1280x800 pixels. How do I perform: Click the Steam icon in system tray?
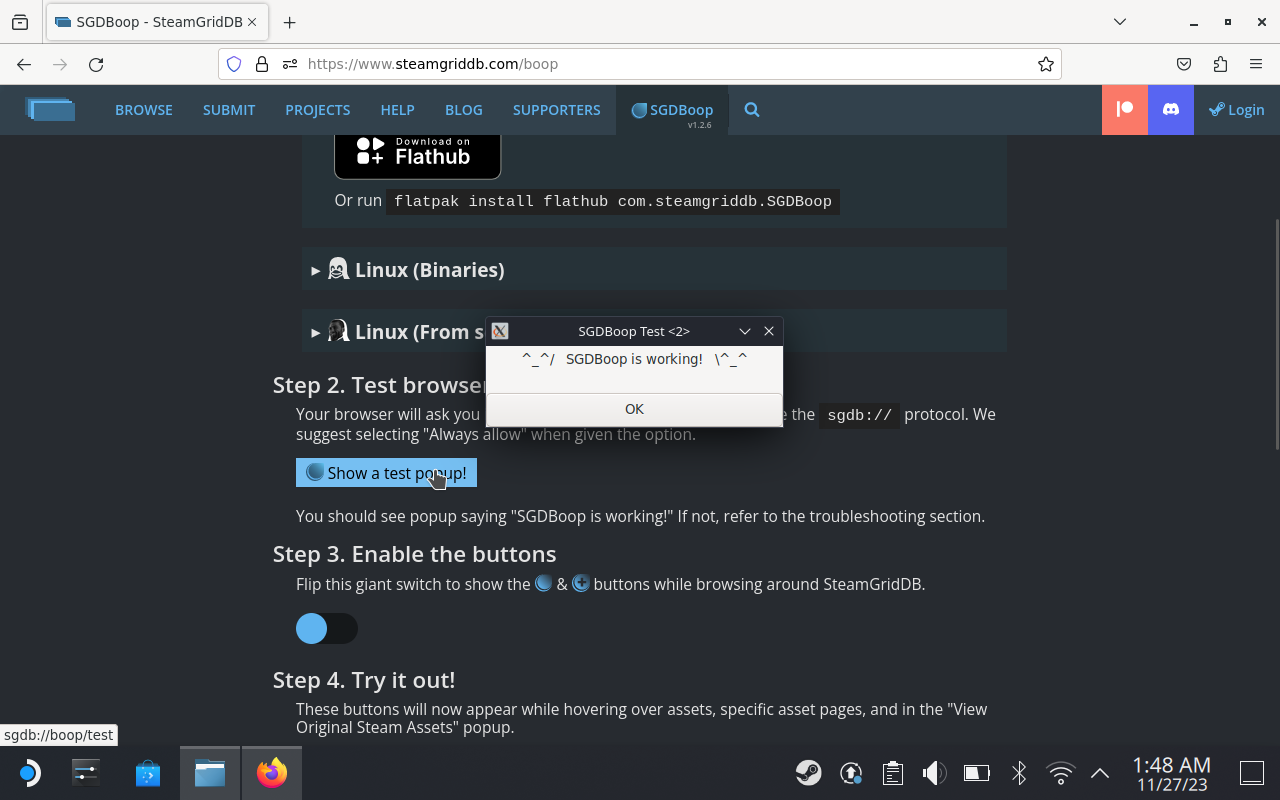click(x=808, y=773)
